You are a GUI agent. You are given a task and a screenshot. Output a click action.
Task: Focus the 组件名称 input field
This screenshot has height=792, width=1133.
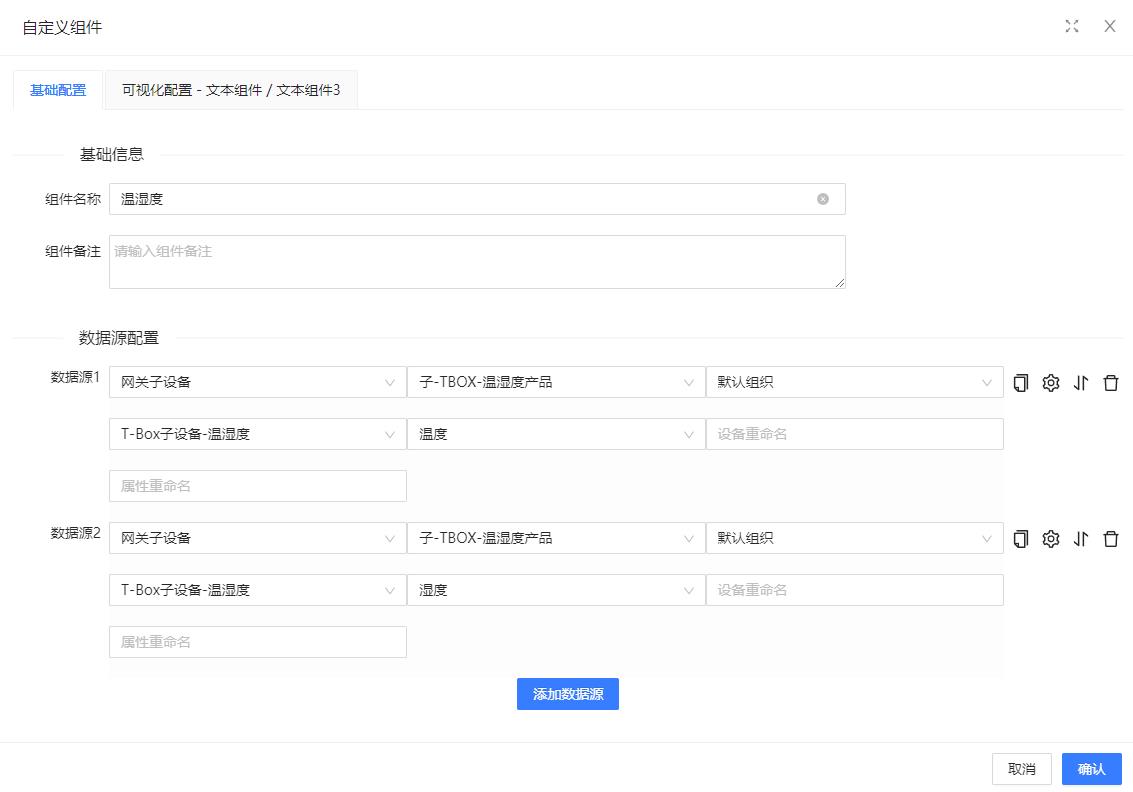click(477, 199)
